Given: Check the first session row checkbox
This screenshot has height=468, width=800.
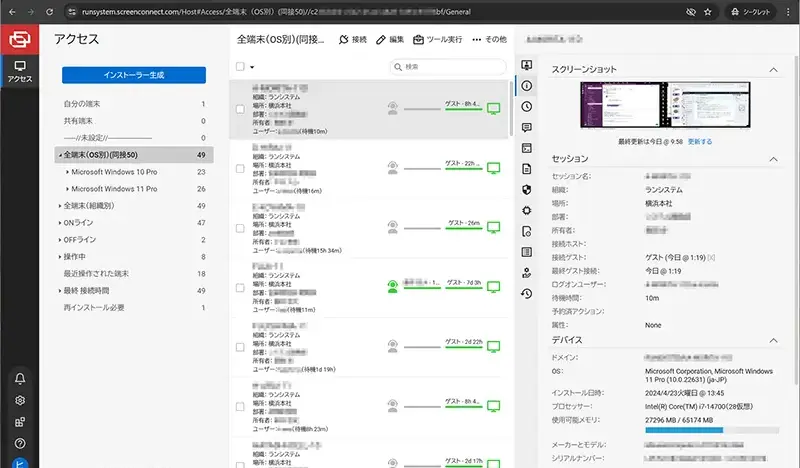Looking at the screenshot, I should (x=240, y=109).
